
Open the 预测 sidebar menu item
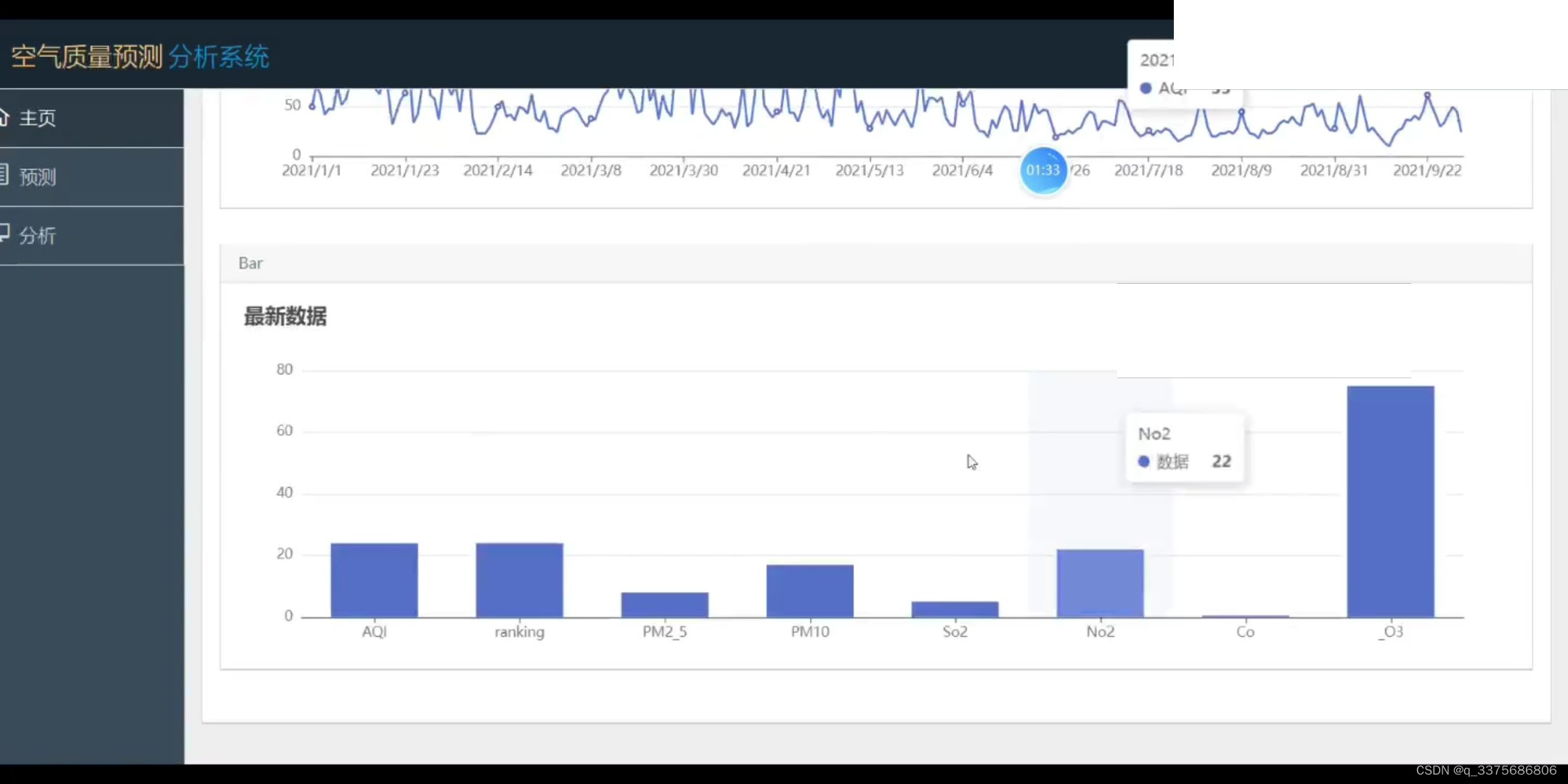[38, 177]
